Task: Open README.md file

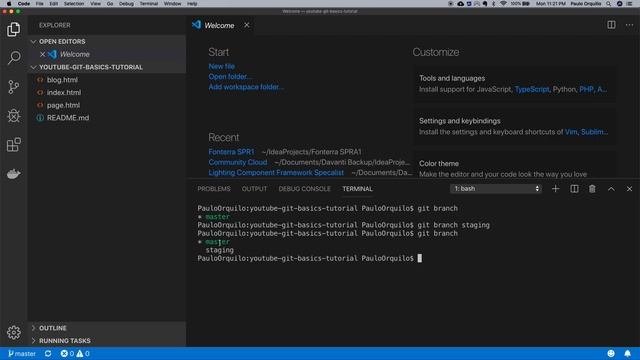Action: tap(68, 118)
